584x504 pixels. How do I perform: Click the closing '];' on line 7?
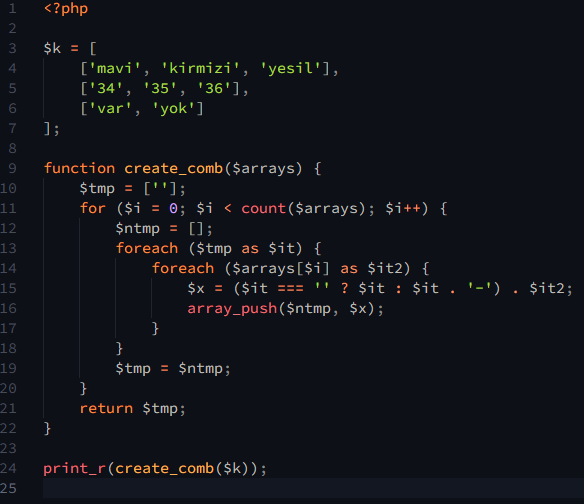[51, 129]
